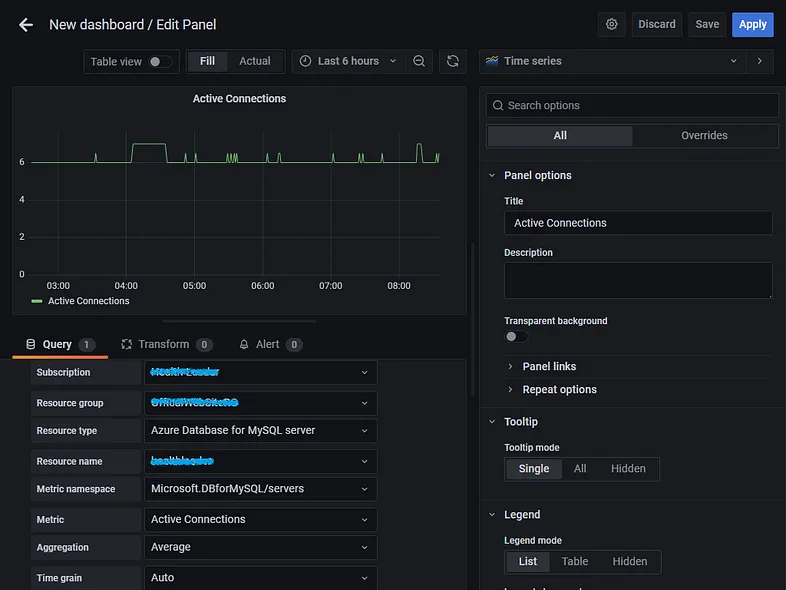Set Tooltip mode to Single

tap(533, 469)
